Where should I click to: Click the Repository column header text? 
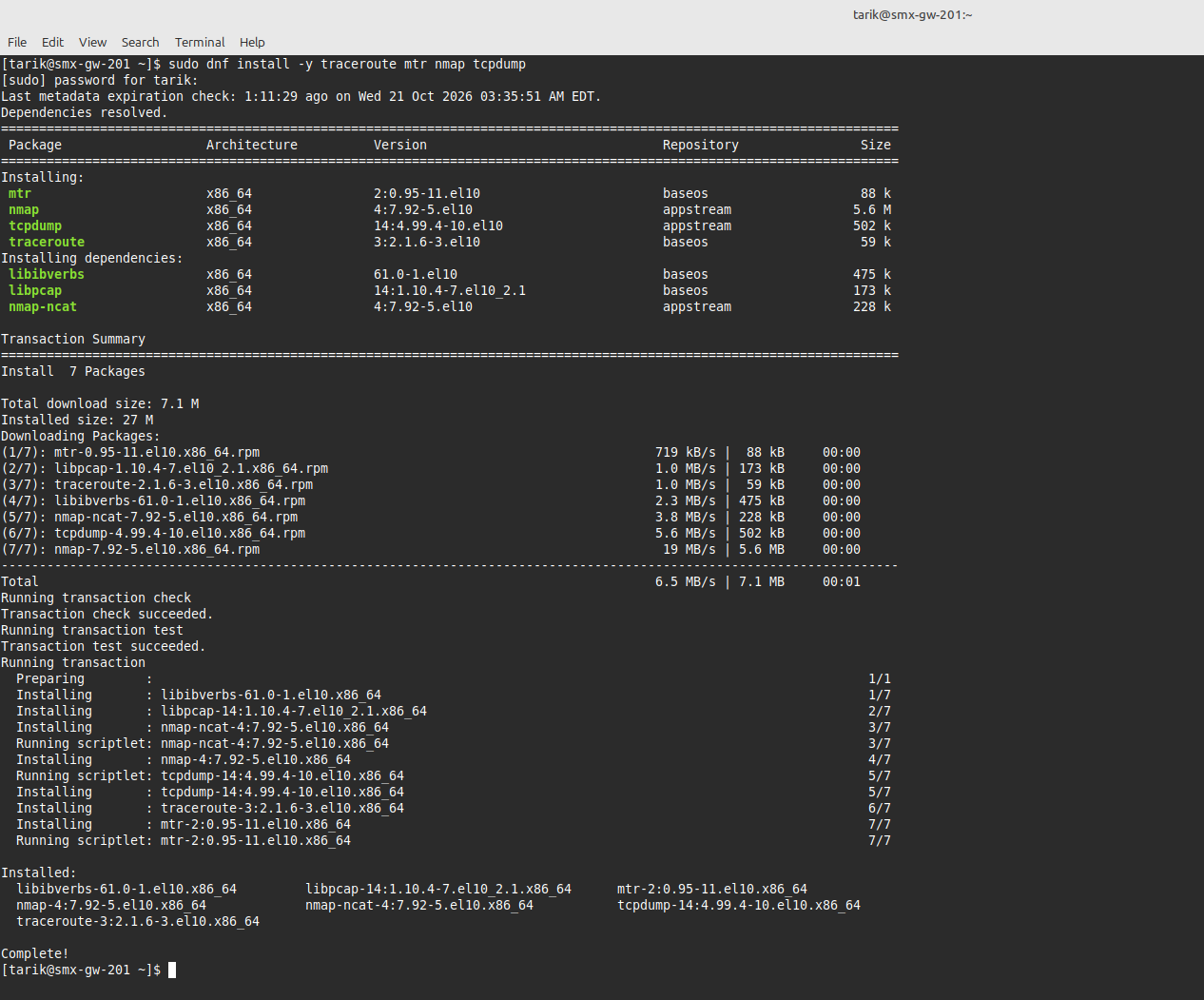(701, 145)
